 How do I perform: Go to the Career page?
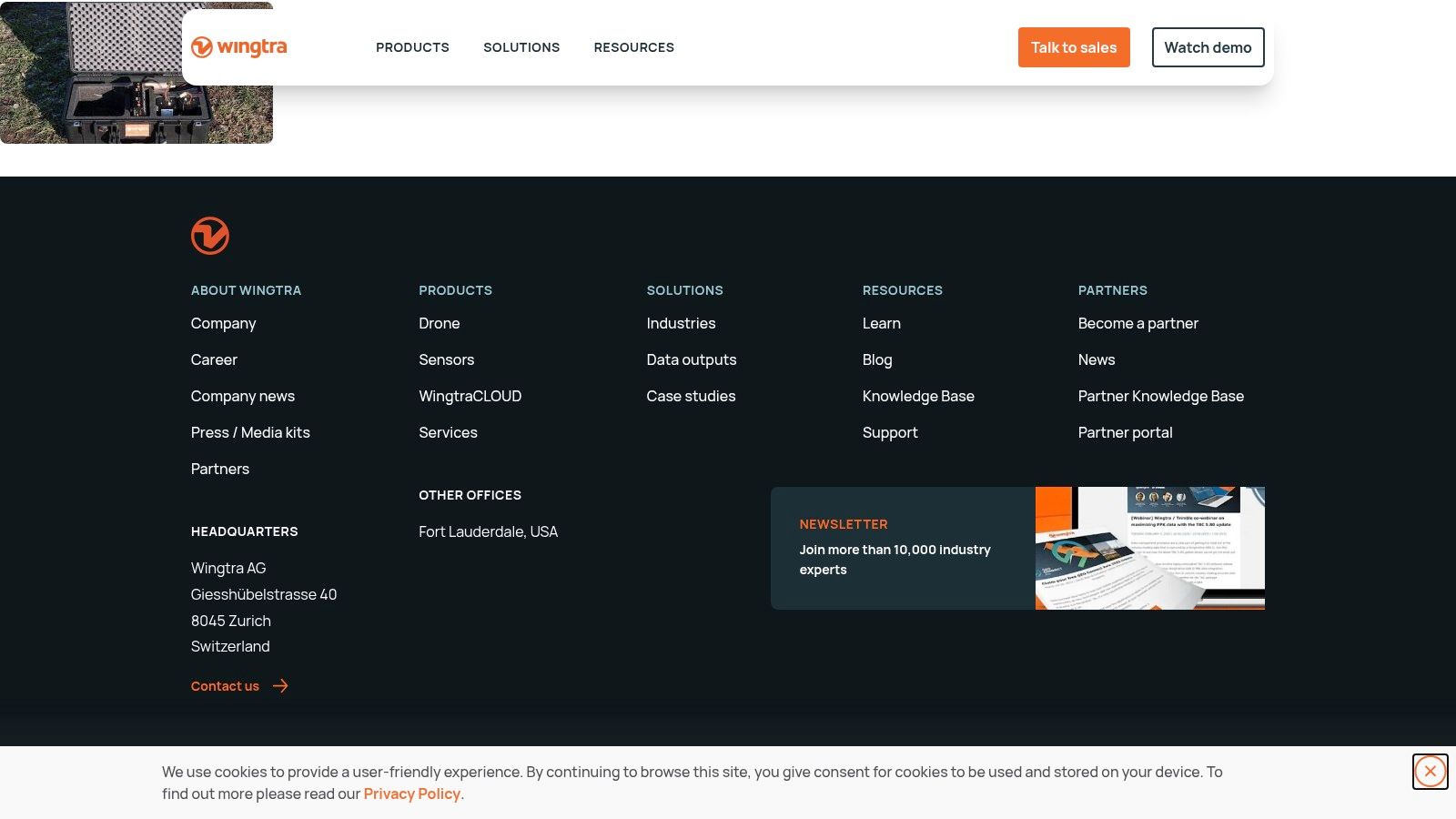(214, 359)
